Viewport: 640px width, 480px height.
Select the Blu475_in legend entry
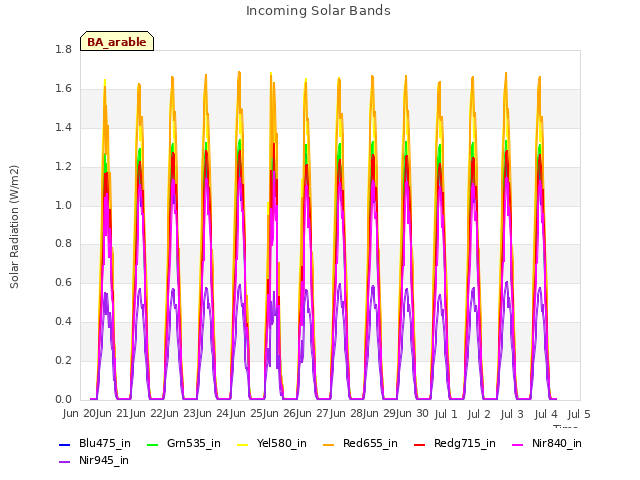[x=95, y=443]
